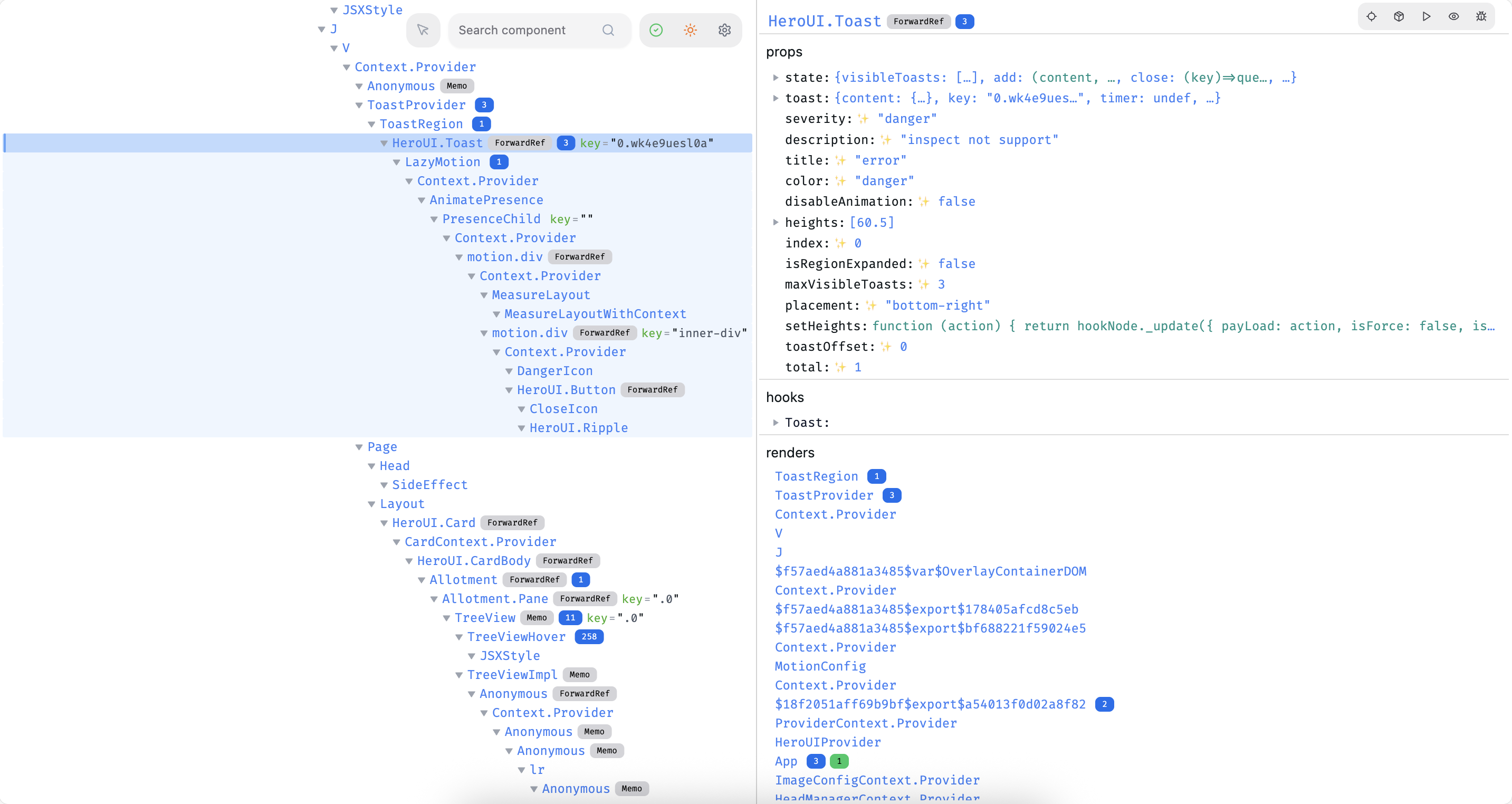Select the DangerIcon tree item
The width and height of the screenshot is (1512, 804).
(554, 371)
